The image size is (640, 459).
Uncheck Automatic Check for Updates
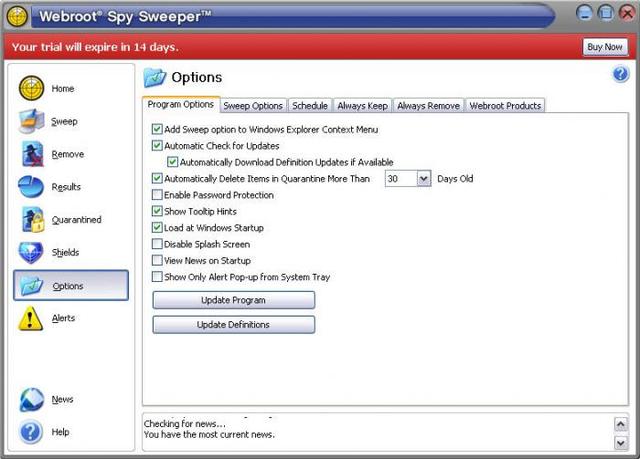click(157, 146)
